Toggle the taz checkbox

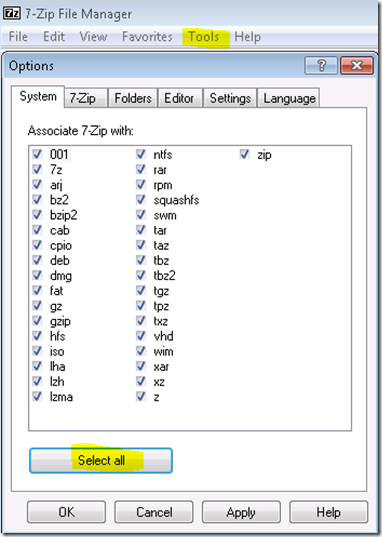tap(141, 245)
